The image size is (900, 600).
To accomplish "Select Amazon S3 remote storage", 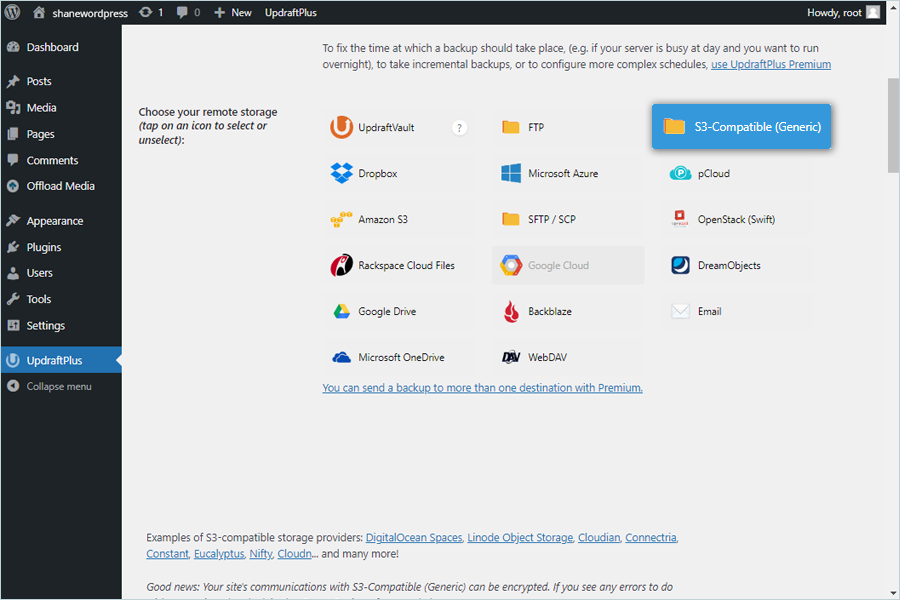I will pyautogui.click(x=398, y=219).
